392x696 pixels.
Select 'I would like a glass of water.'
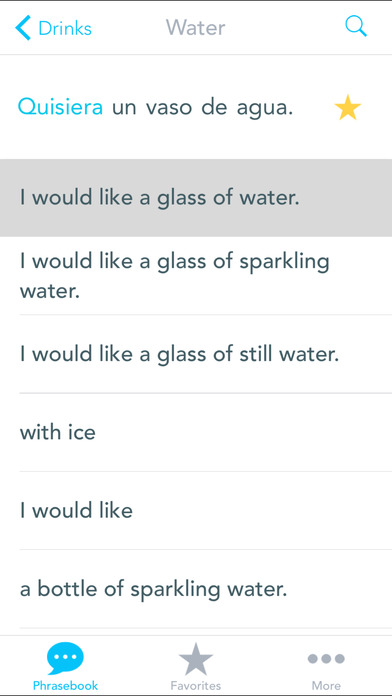tap(196, 198)
